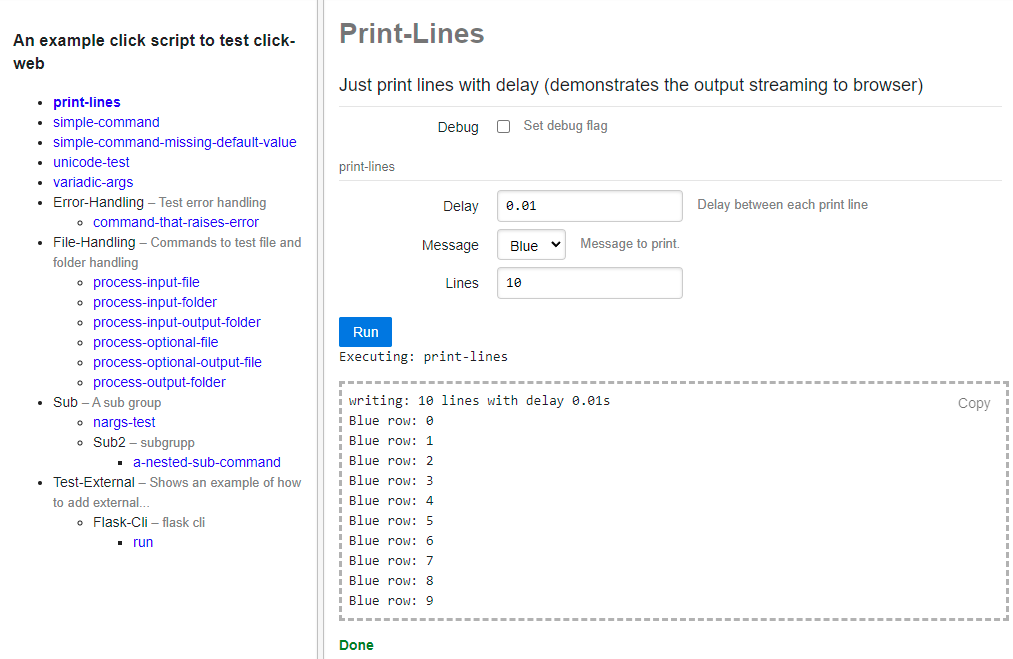Click the blue Run button
1013x659 pixels.
pos(365,332)
